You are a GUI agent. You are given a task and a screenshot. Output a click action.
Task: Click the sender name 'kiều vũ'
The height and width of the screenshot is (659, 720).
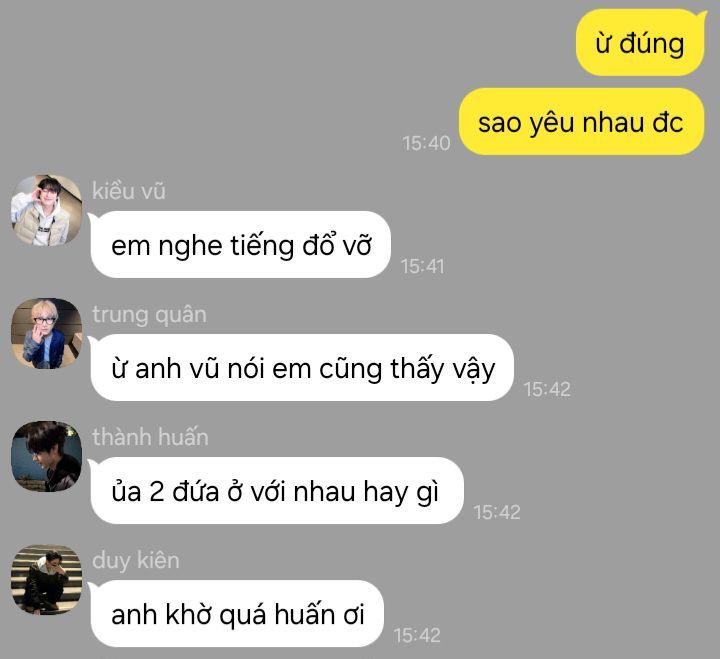point(129,191)
